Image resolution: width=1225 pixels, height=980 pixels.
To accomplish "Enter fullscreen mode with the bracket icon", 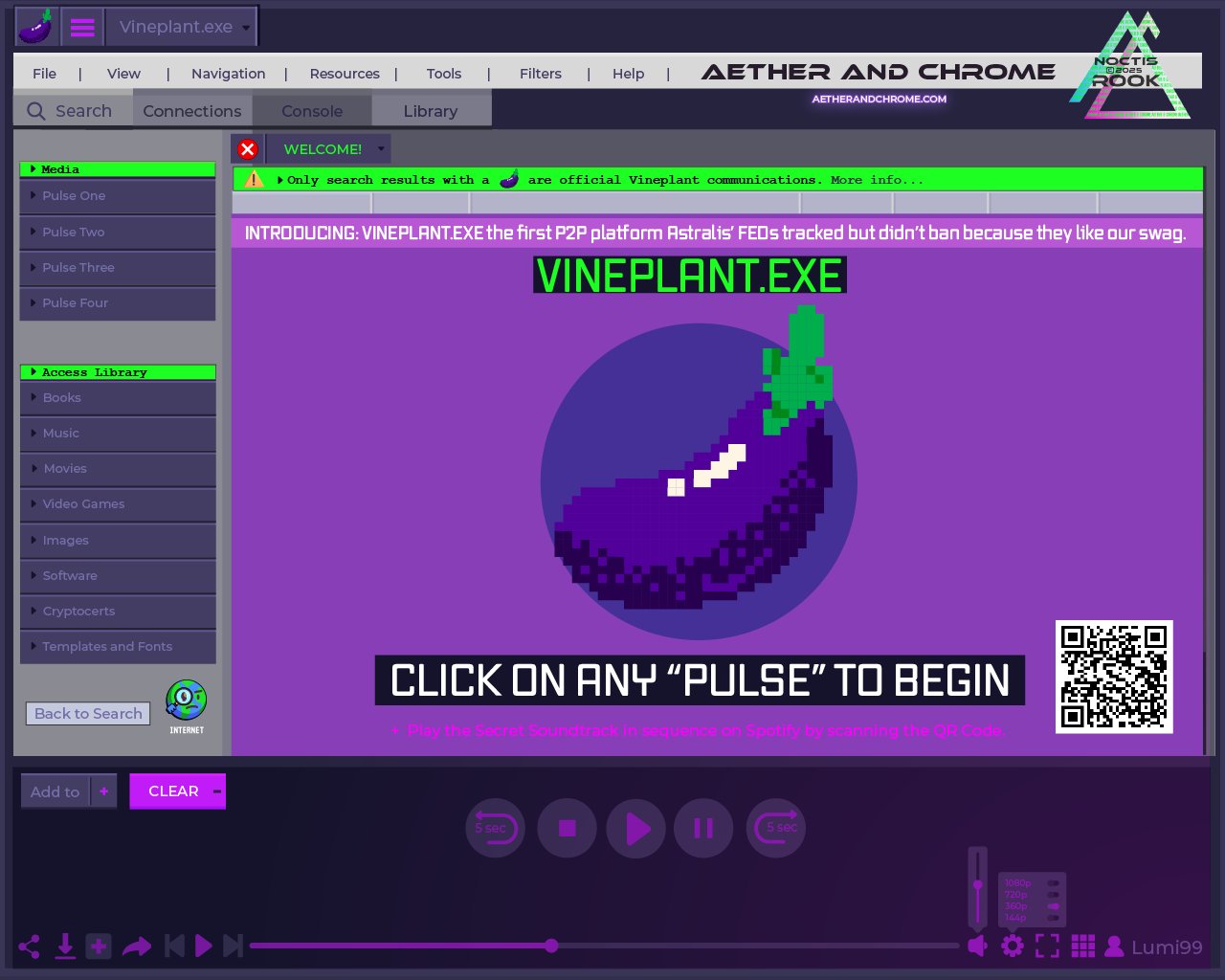I will 1048,947.
